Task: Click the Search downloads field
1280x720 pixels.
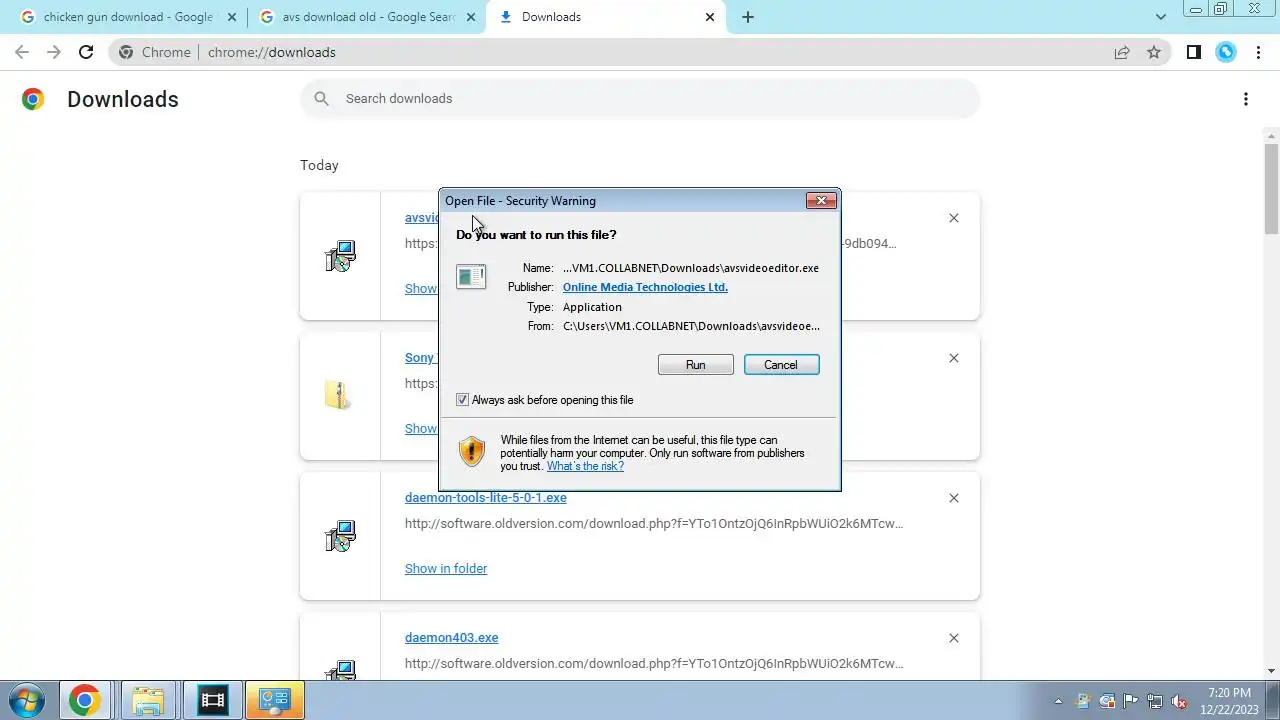Action: tap(640, 98)
